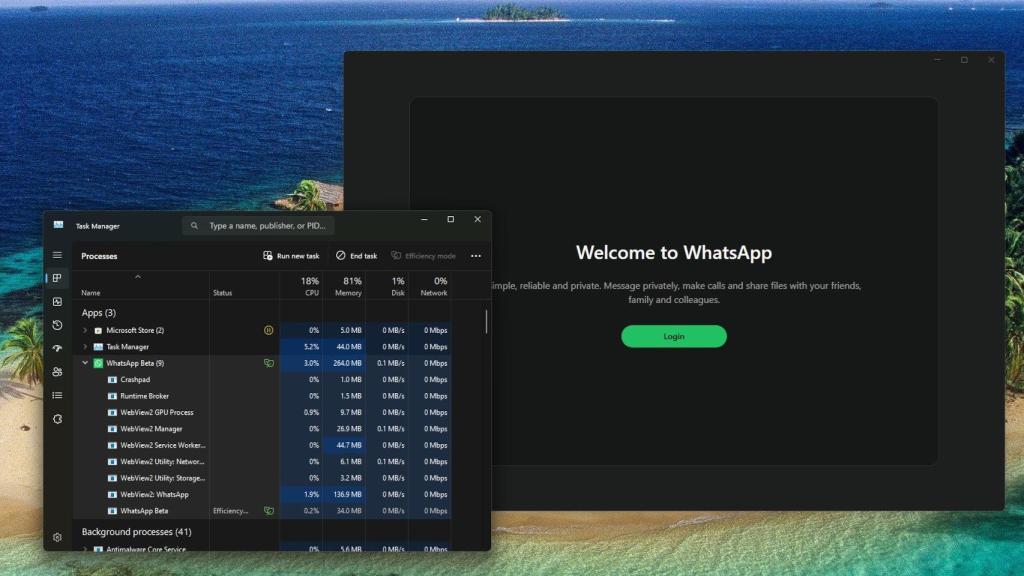Screen dimensions: 1024x576
Task: Click the Run new task button
Action: point(291,255)
